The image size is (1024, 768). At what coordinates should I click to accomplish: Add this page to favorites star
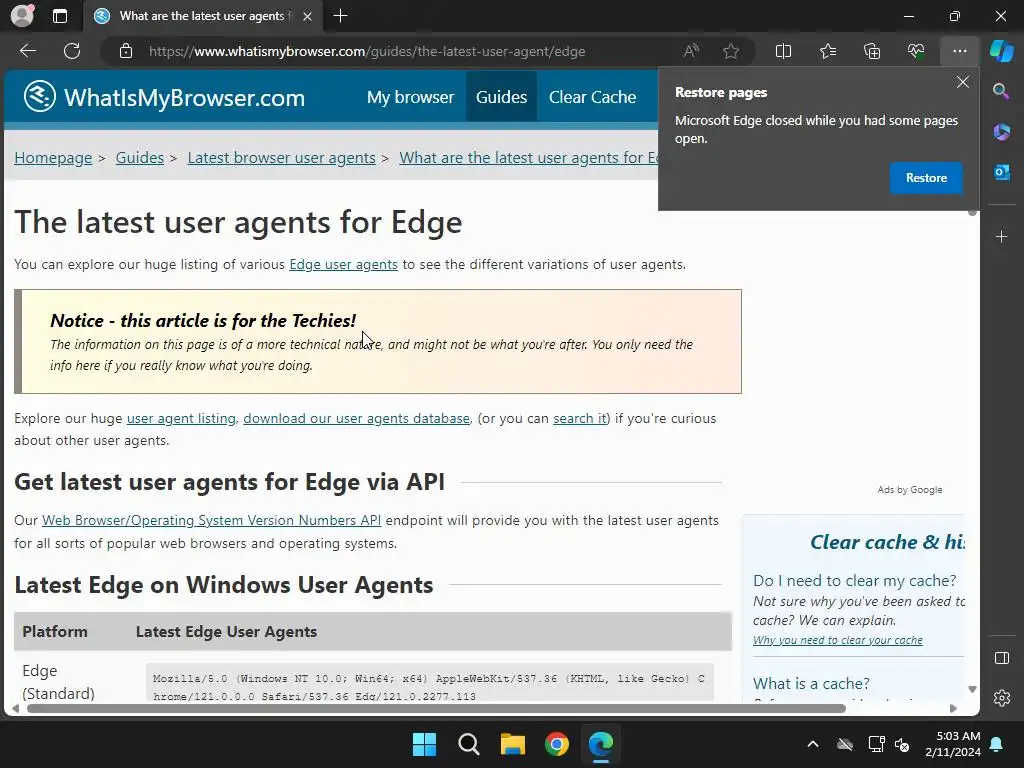coord(731,51)
